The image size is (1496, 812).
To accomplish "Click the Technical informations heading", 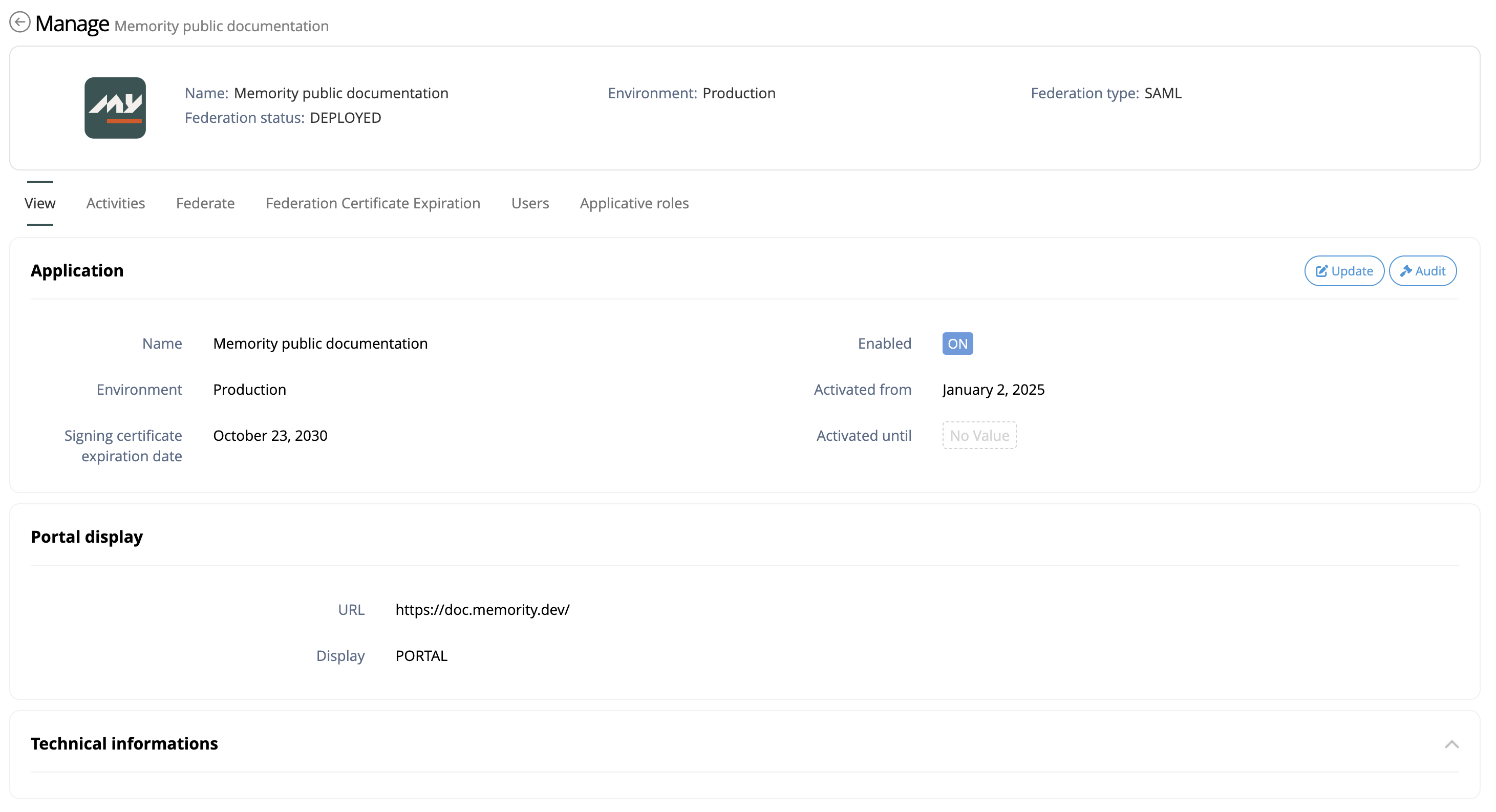I will click(x=124, y=743).
